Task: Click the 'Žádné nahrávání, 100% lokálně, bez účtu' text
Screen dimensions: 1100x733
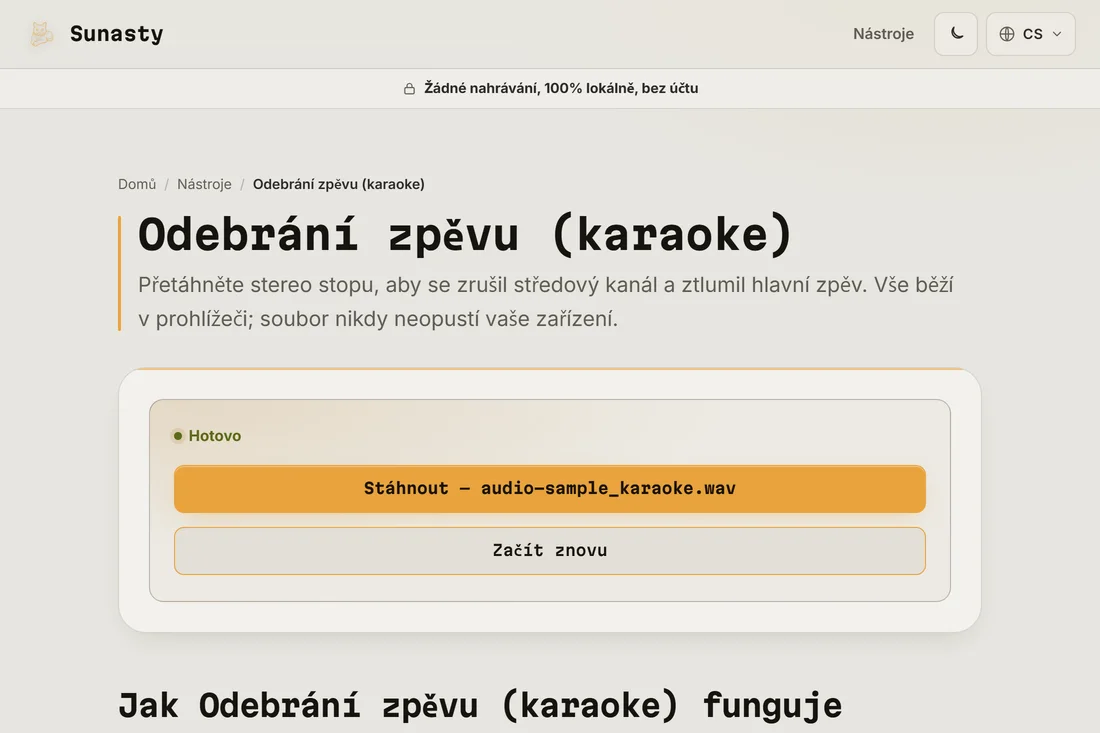Action: pos(561,88)
